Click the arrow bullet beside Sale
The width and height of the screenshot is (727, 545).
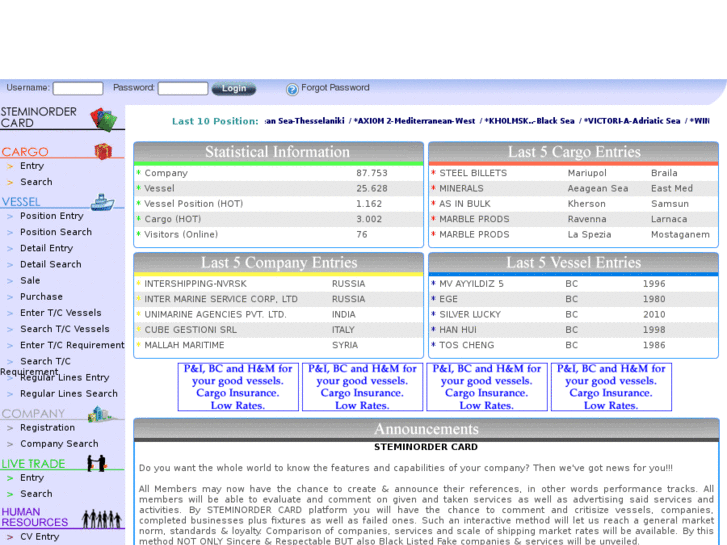tap(10, 281)
